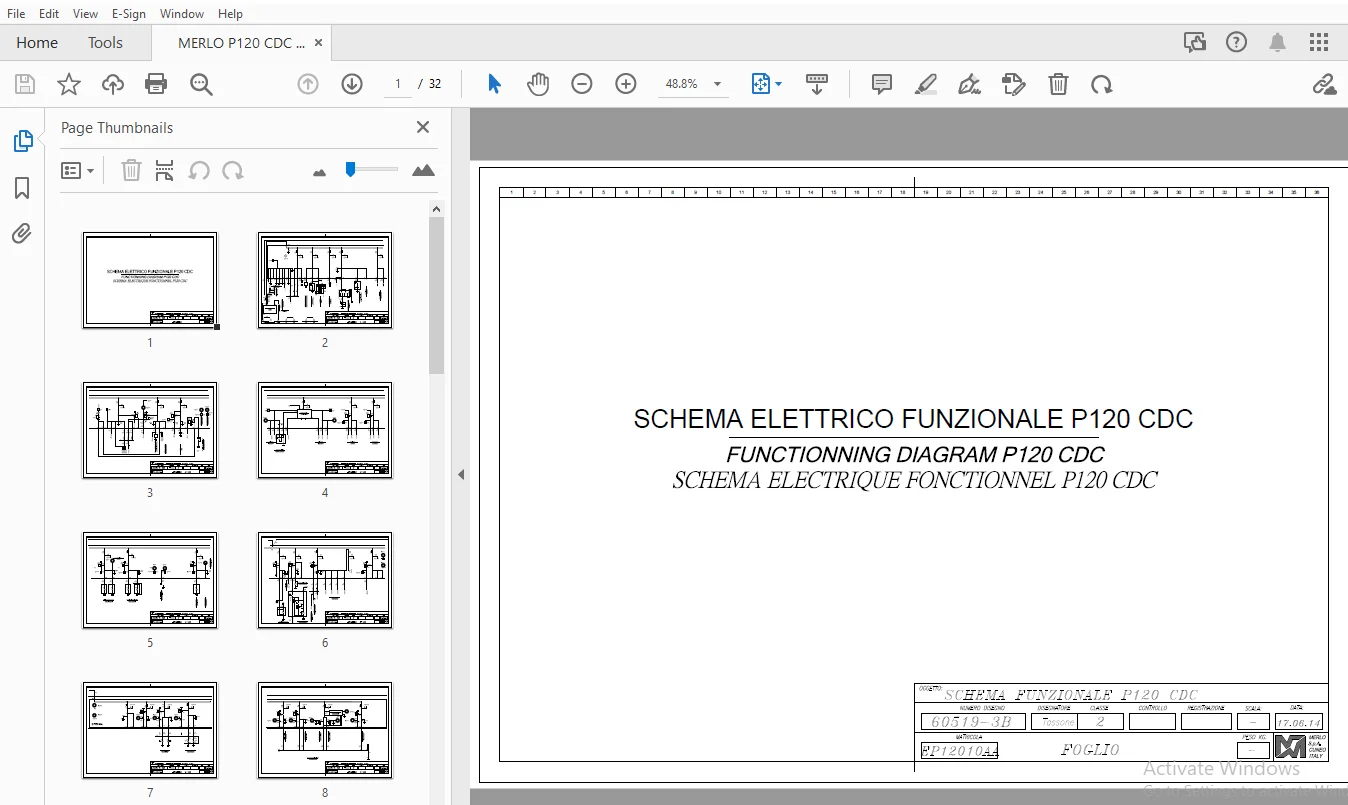Go to previous page arrow
The width and height of the screenshot is (1348, 805).
[308, 85]
